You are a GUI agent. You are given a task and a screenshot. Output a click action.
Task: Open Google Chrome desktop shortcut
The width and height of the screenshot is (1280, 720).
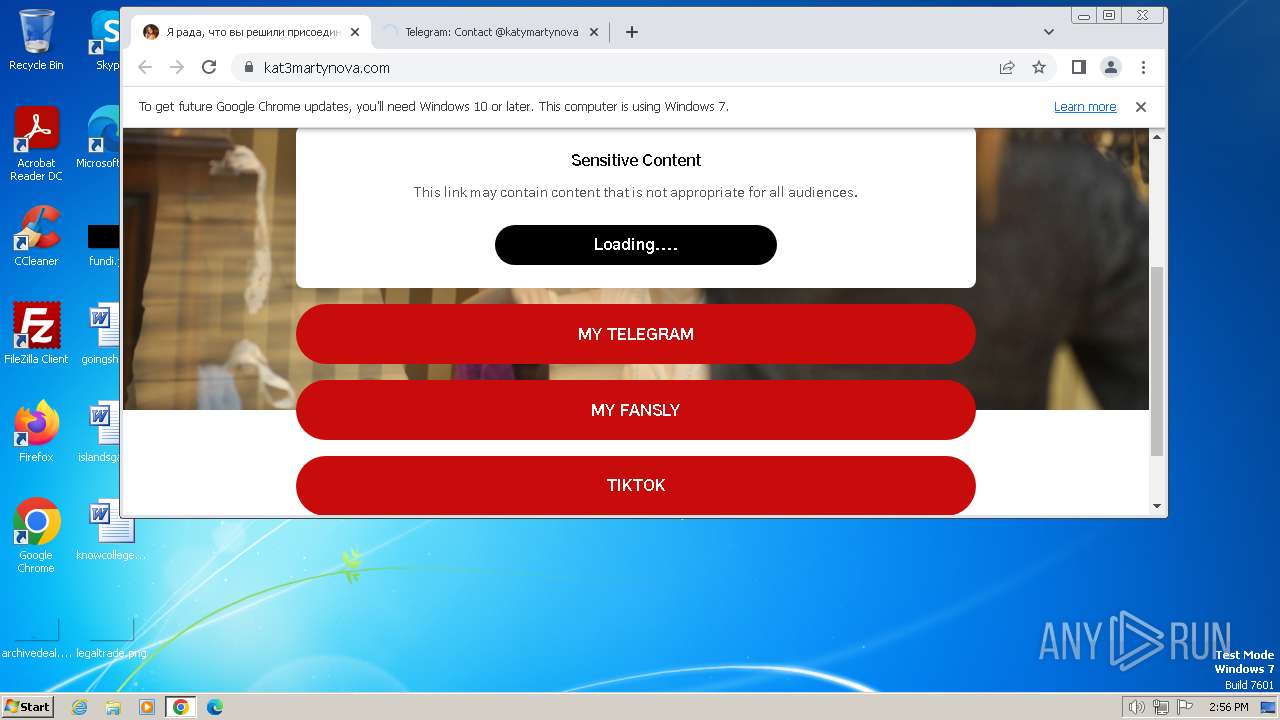tap(36, 536)
